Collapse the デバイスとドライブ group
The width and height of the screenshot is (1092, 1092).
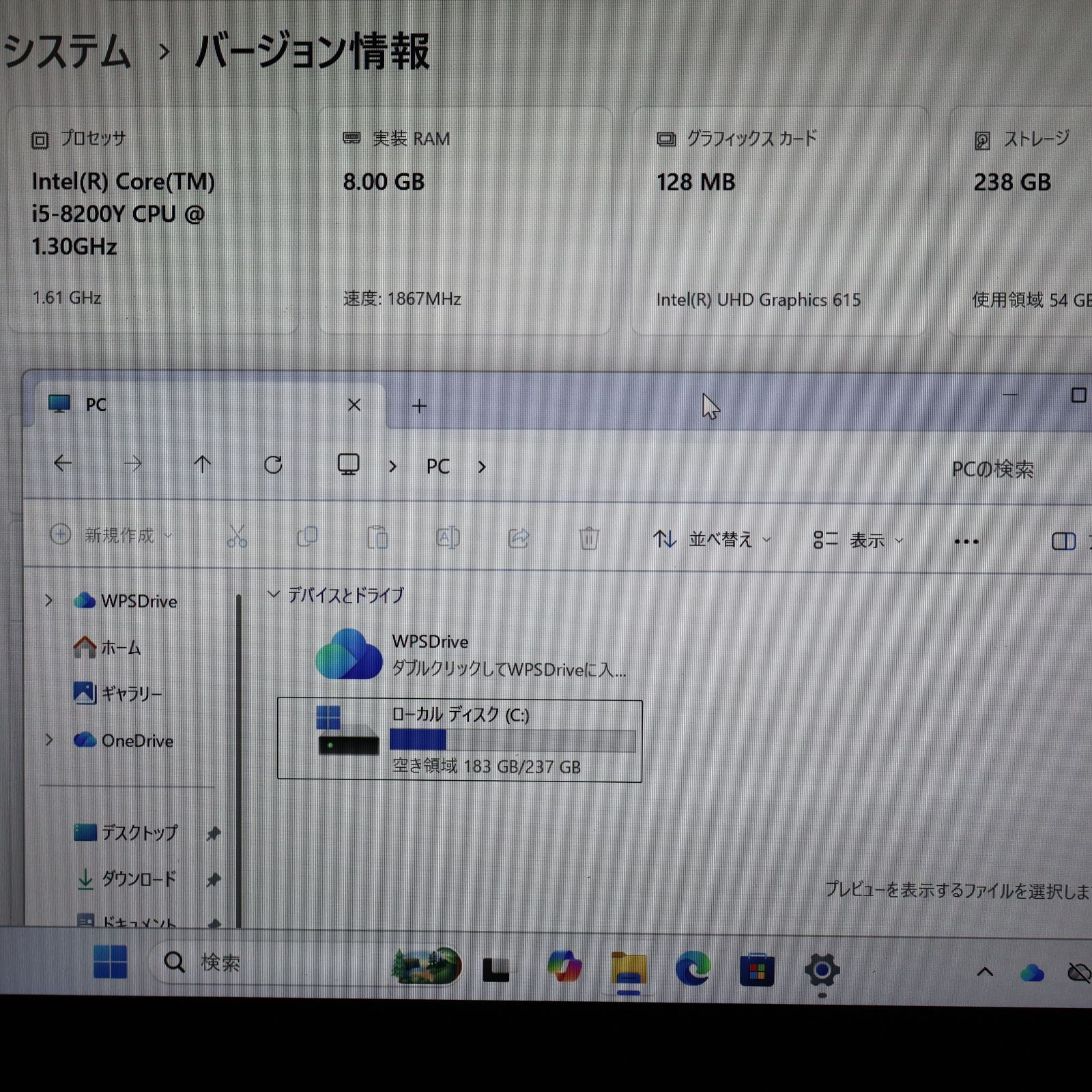click(273, 594)
